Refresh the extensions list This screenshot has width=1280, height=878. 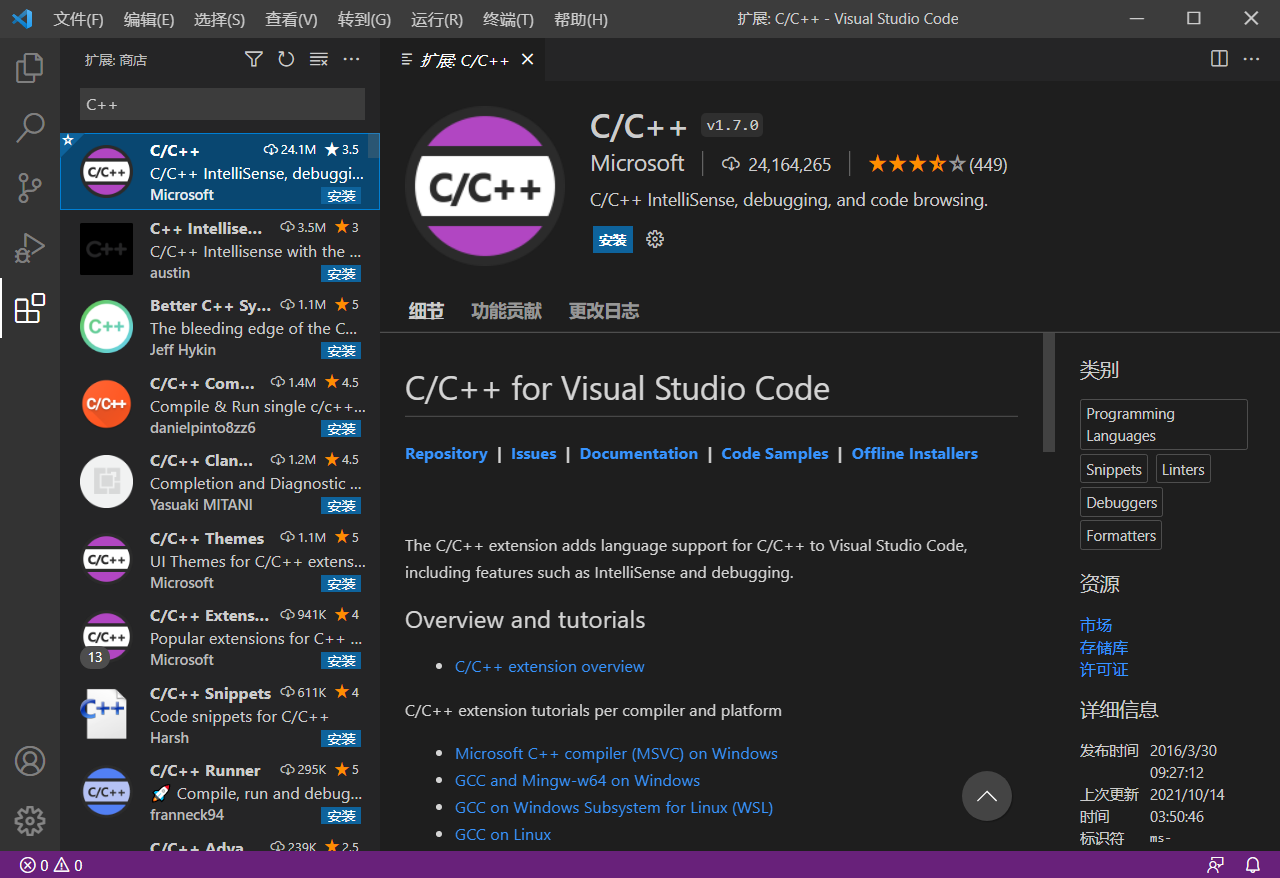click(x=286, y=60)
